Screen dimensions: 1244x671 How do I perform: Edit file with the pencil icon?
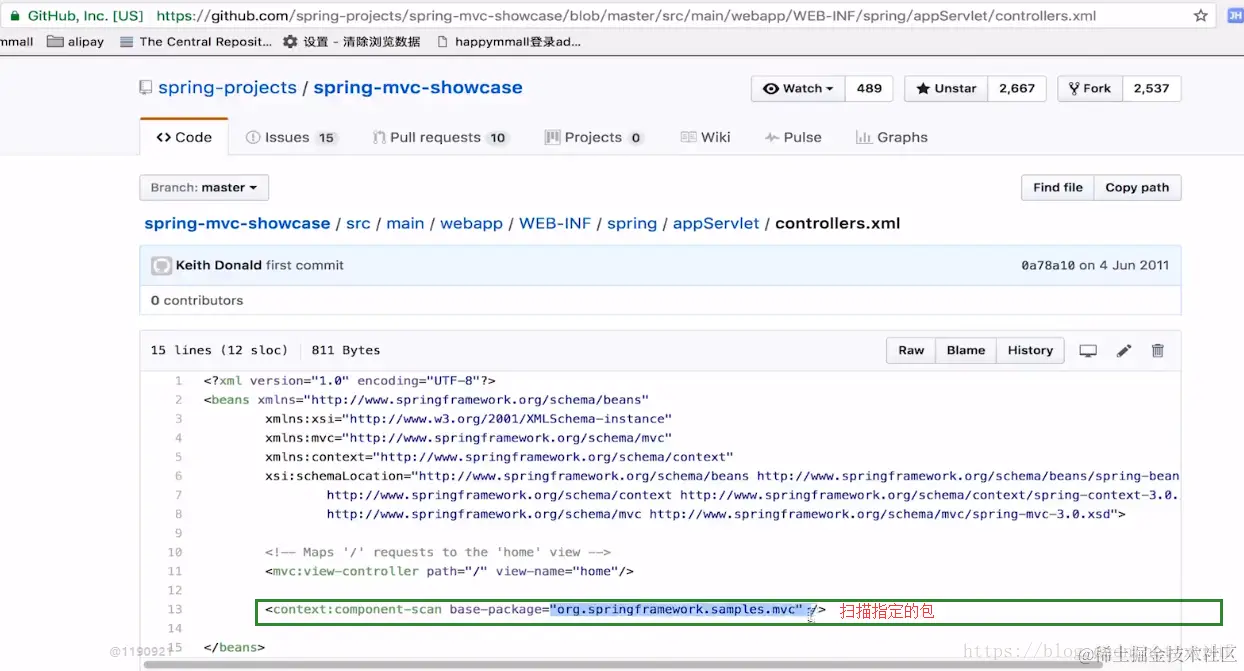(x=1124, y=351)
